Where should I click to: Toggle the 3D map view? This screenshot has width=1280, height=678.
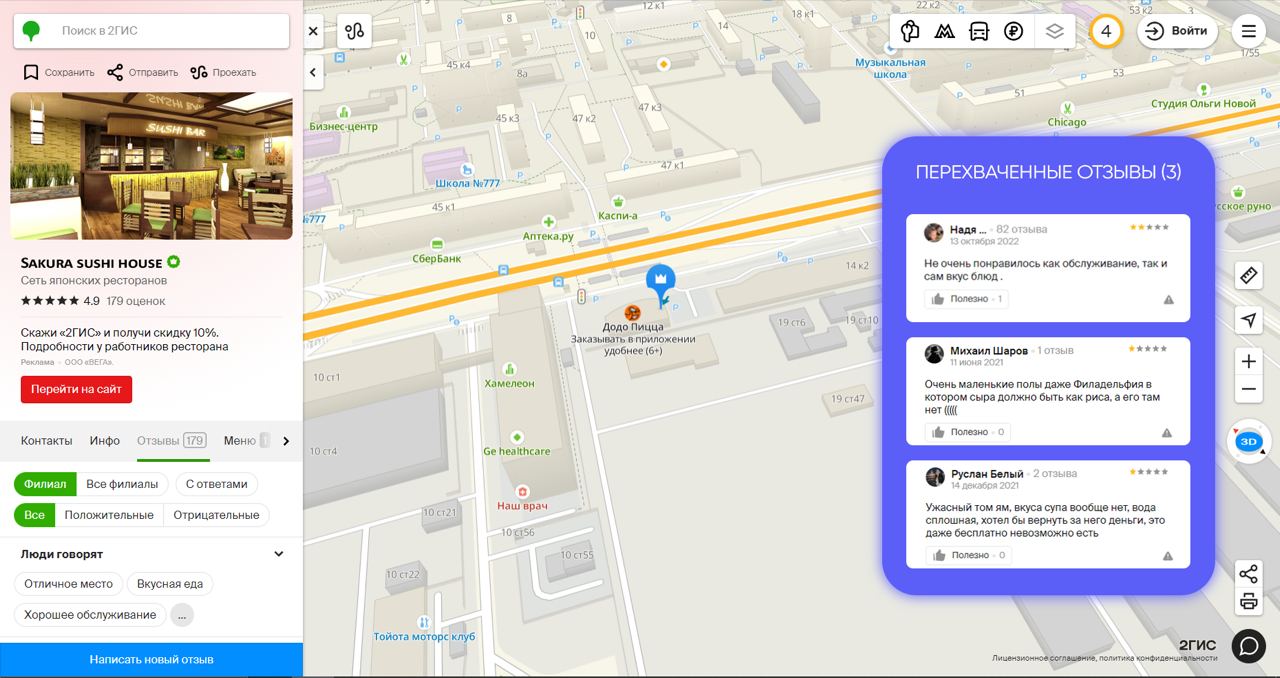click(1248, 441)
